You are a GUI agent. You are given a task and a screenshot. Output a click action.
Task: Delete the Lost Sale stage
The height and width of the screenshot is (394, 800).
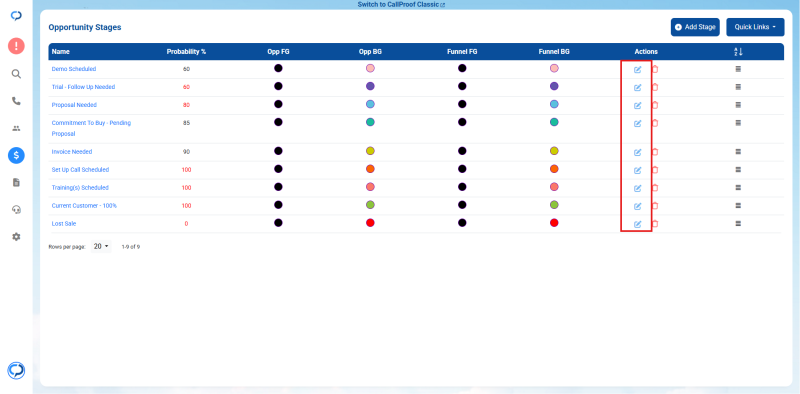coord(655,224)
